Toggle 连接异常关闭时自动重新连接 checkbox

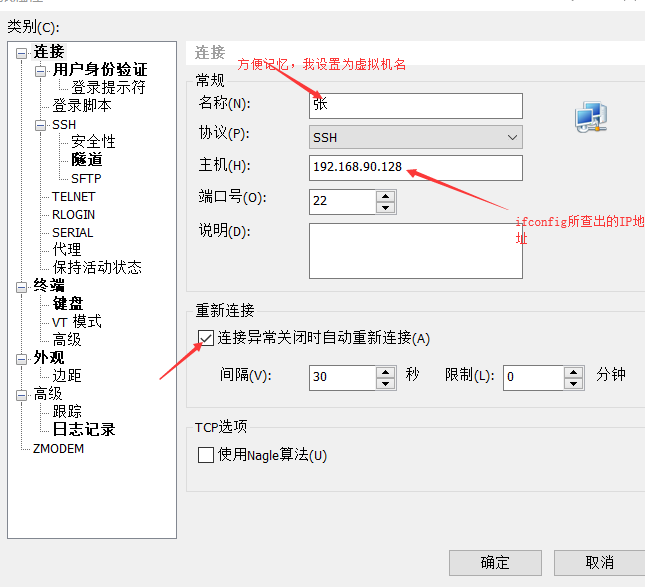click(x=206, y=338)
